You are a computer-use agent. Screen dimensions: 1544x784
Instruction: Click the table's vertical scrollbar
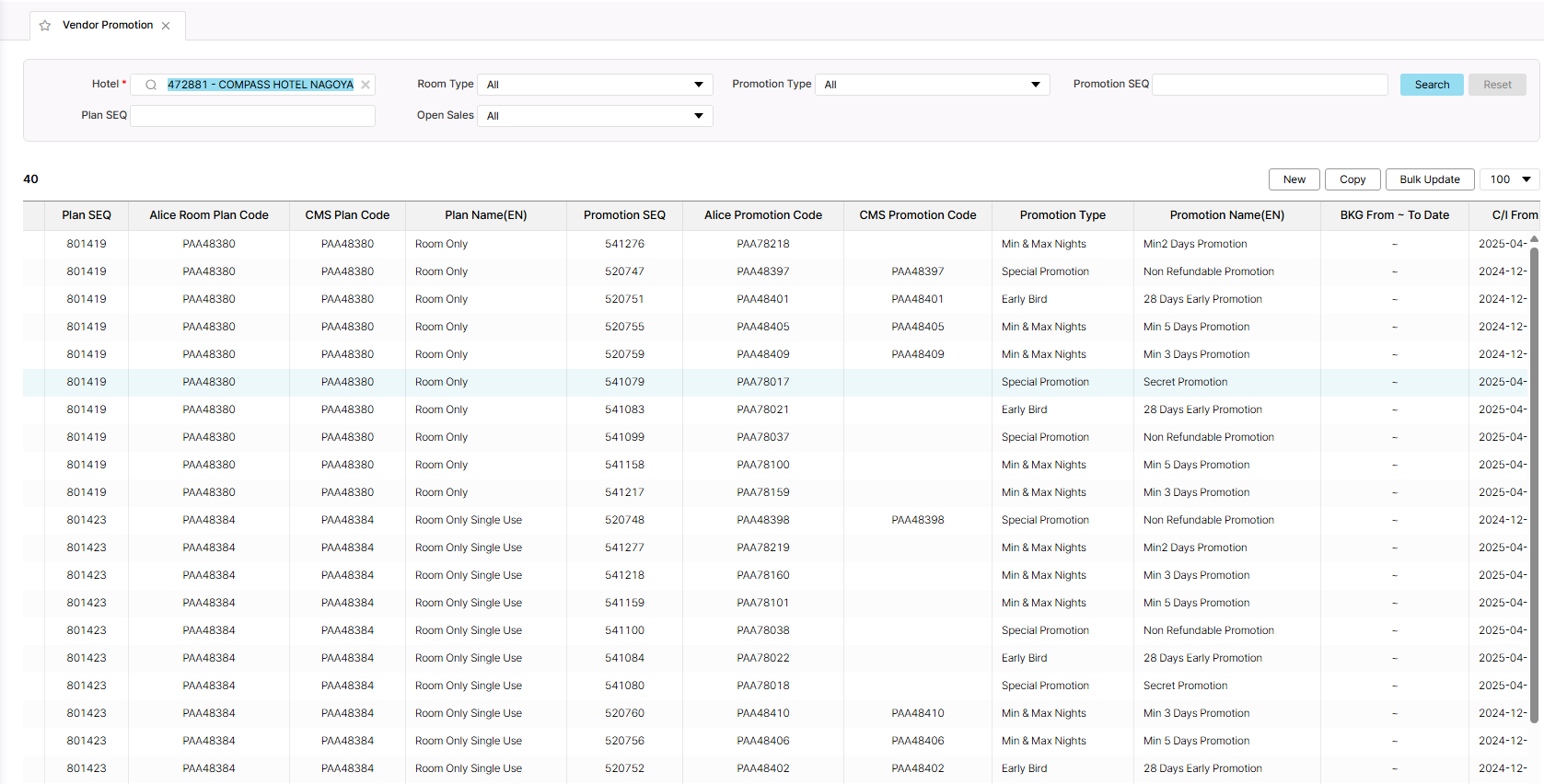(x=1534, y=460)
